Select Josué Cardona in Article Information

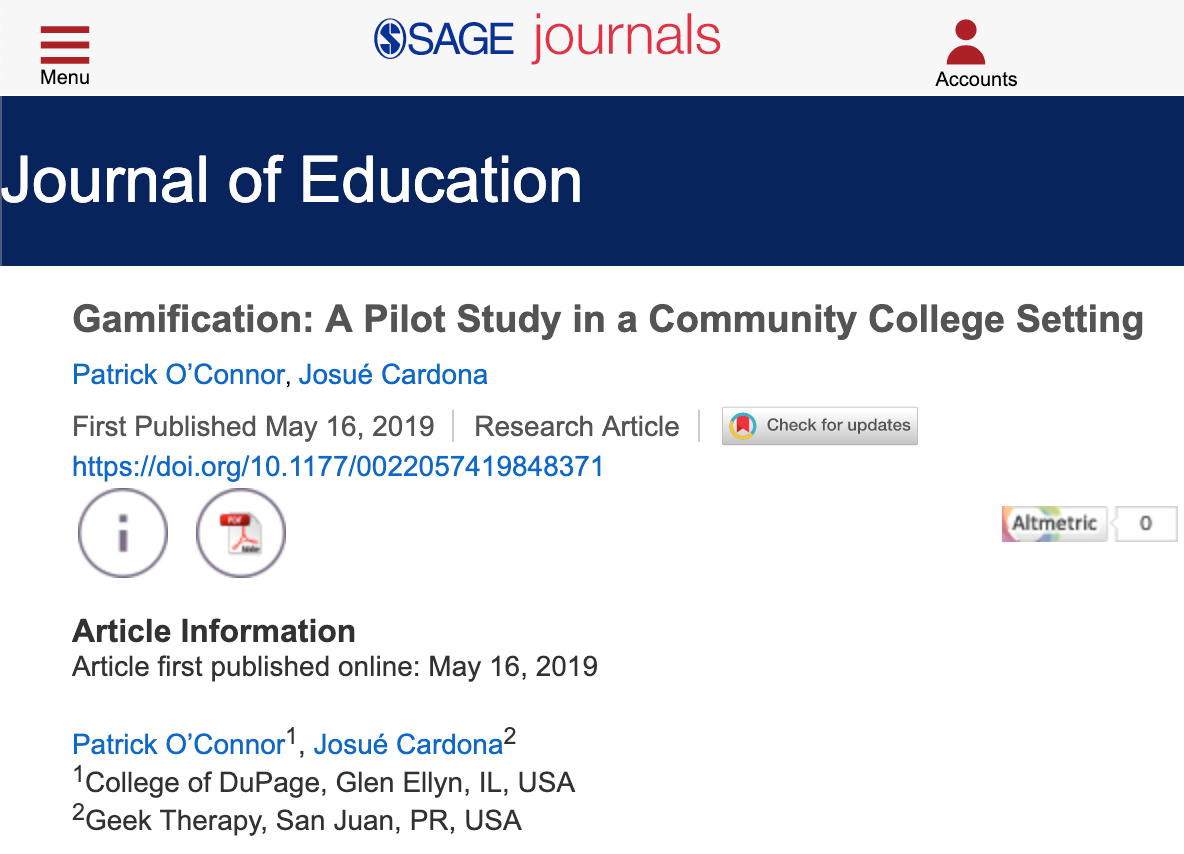point(409,745)
